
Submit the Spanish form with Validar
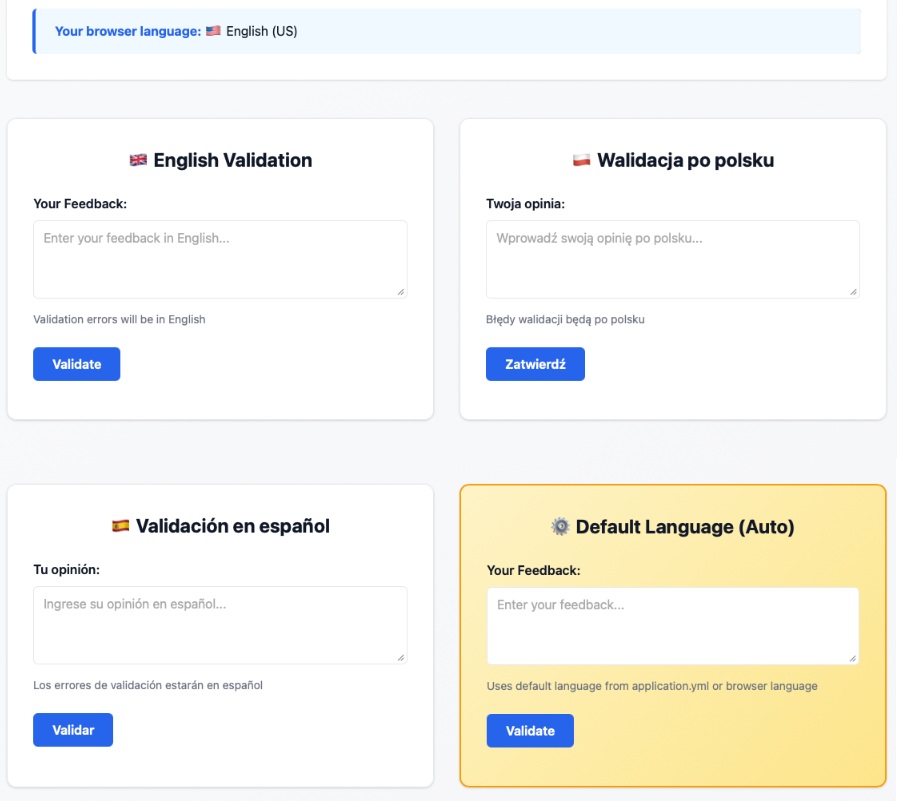73,730
